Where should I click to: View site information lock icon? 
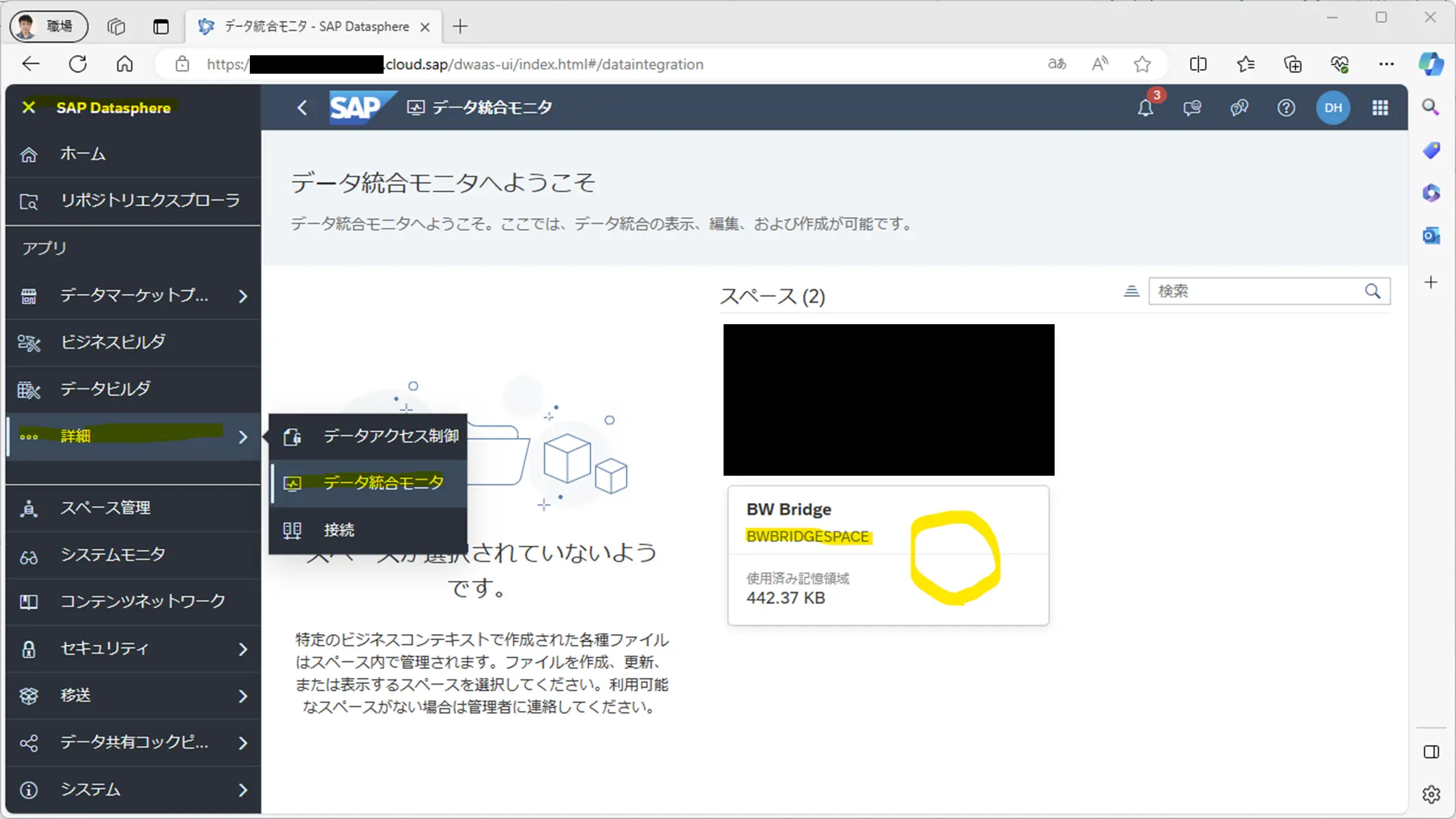point(182,64)
